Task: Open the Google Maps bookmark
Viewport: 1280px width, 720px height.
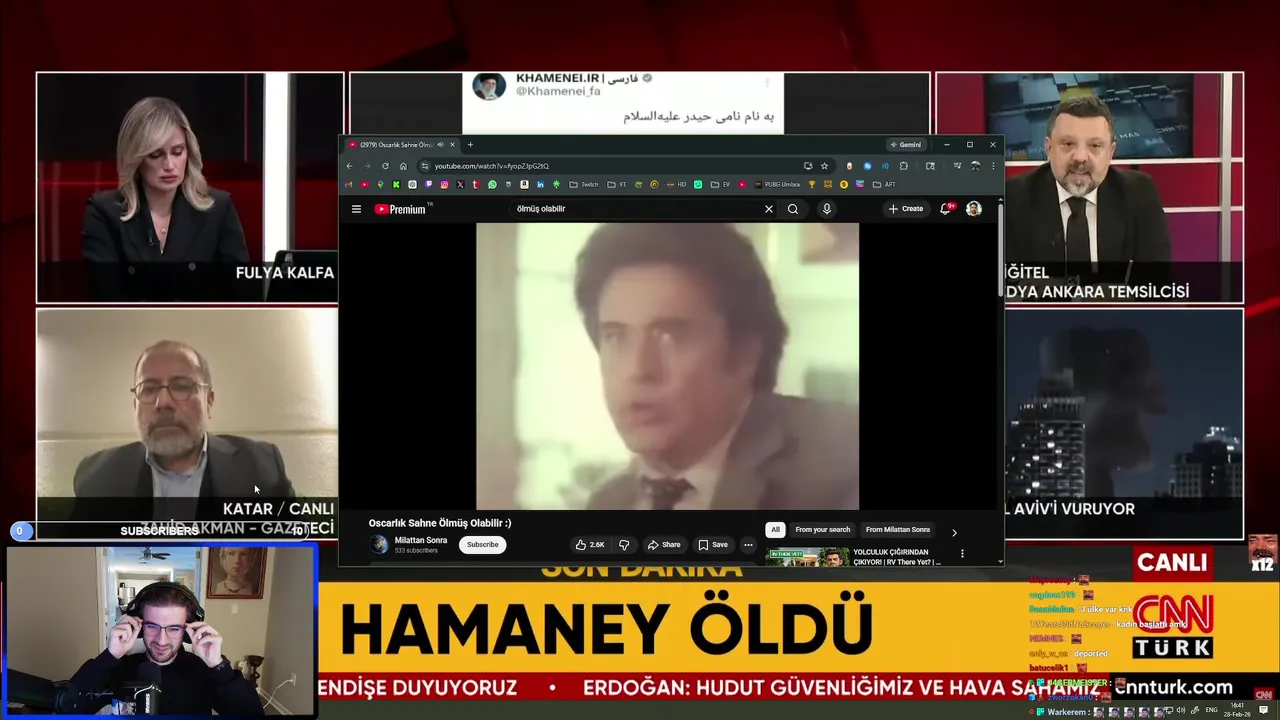Action: click(380, 184)
